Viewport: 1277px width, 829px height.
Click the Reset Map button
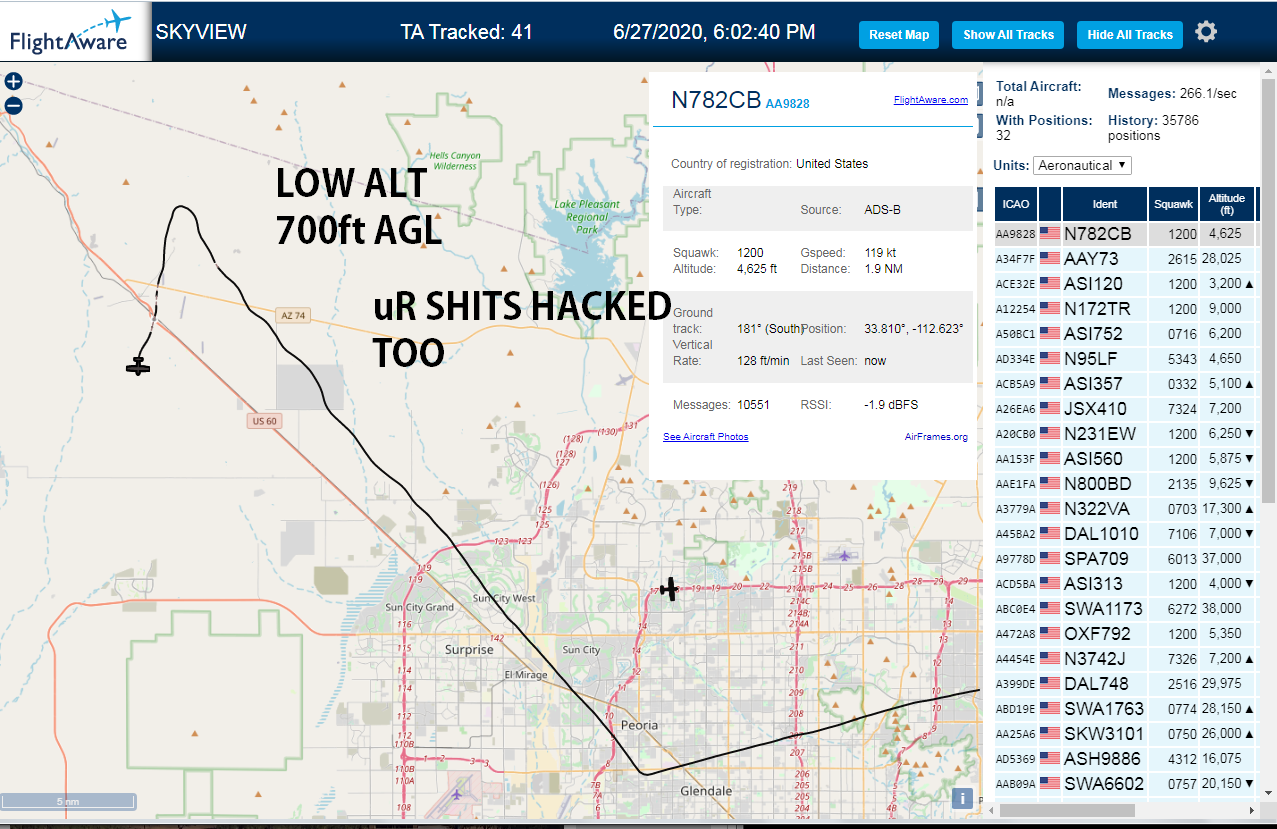tap(899, 34)
